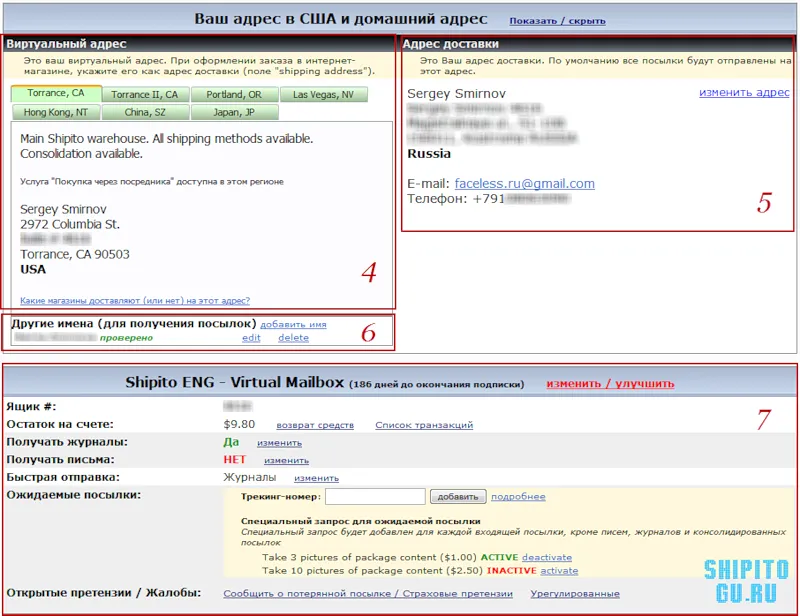Open lost package / insurance claims link
This screenshot has width=800, height=616.
pyautogui.click(x=368, y=594)
